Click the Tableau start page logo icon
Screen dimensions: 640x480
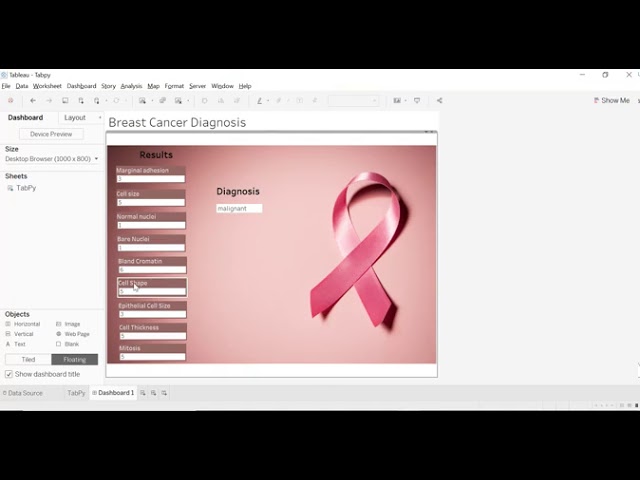pos(11,100)
